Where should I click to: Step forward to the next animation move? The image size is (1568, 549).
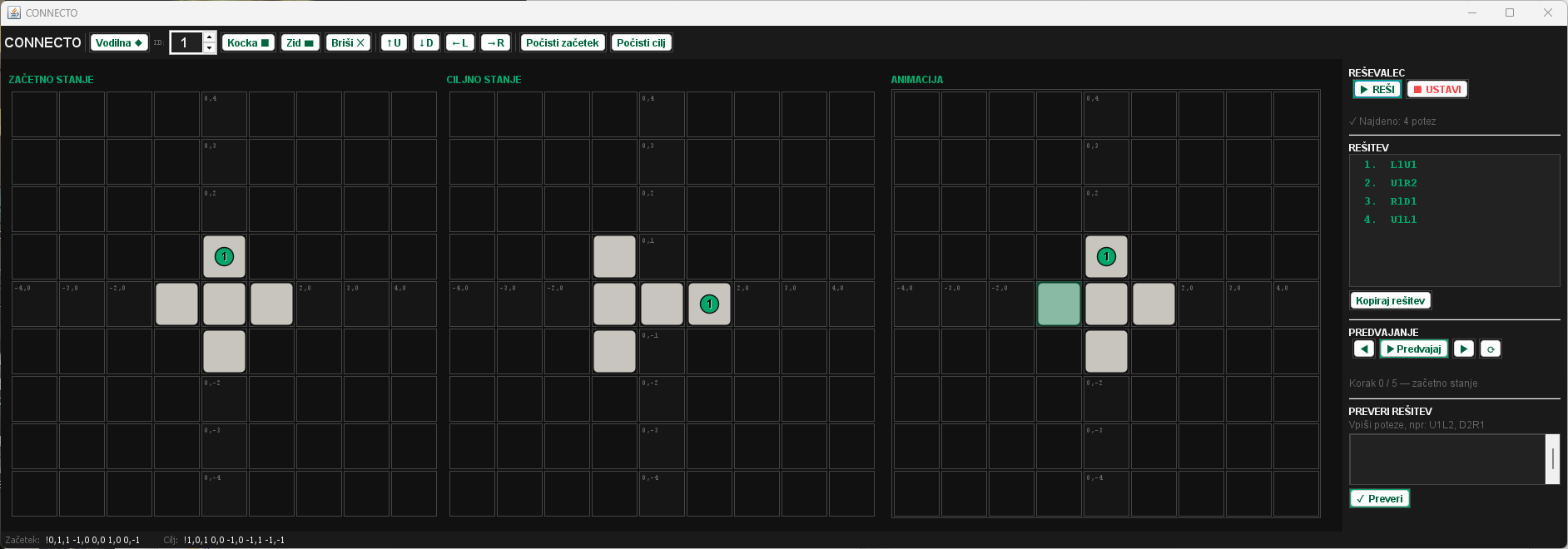click(x=1464, y=349)
